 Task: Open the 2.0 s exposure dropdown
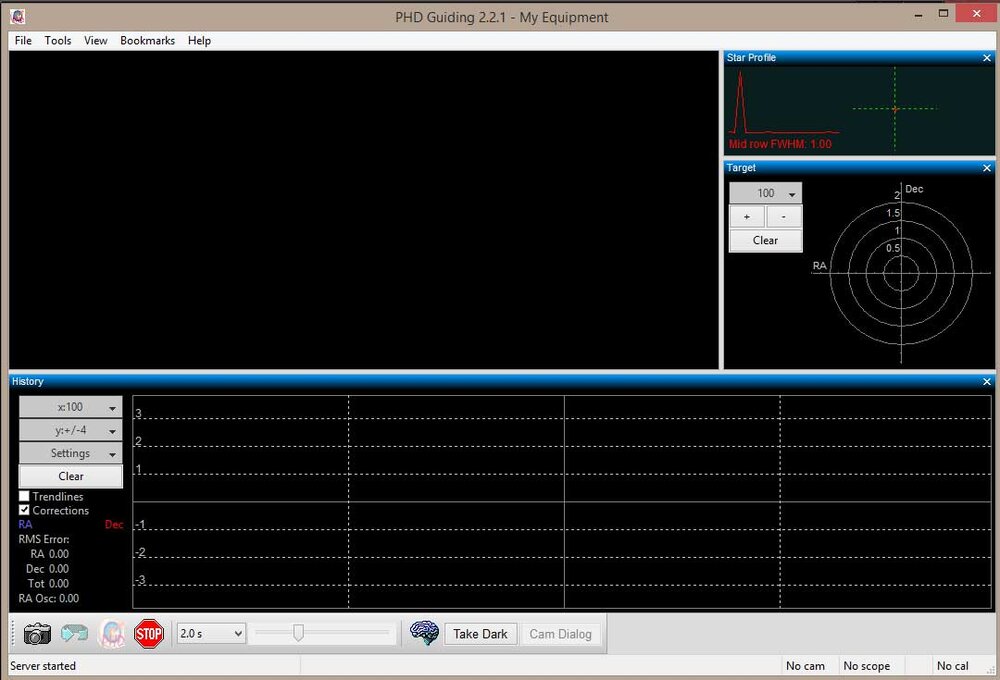click(211, 634)
